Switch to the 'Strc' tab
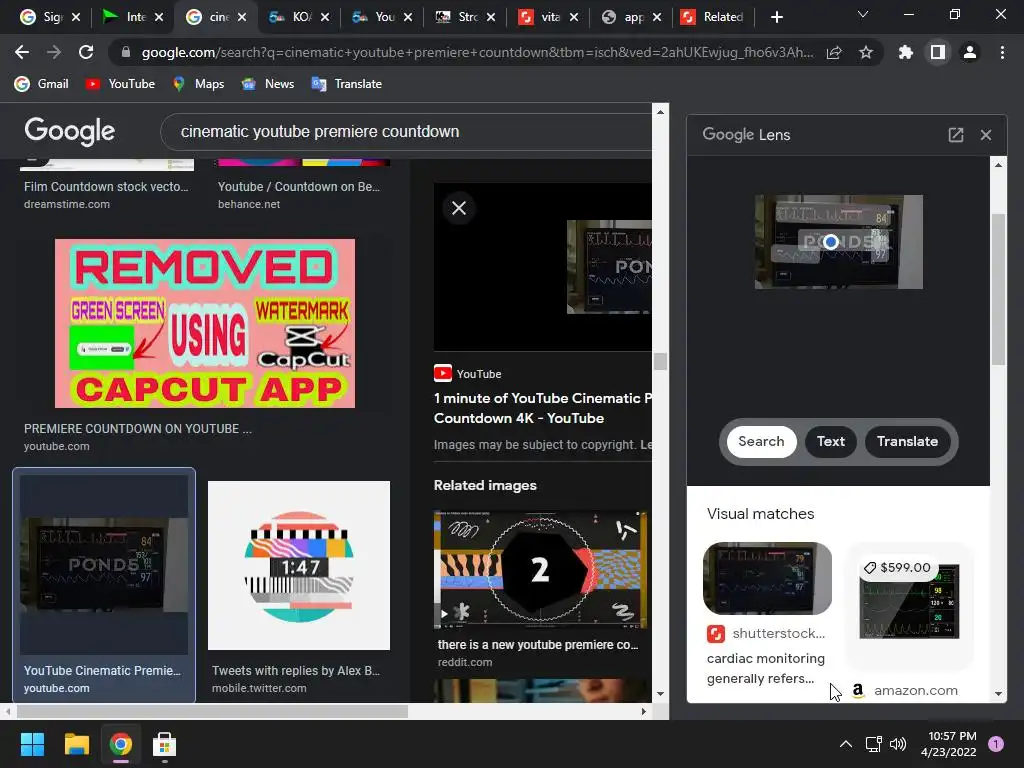 (x=458, y=17)
